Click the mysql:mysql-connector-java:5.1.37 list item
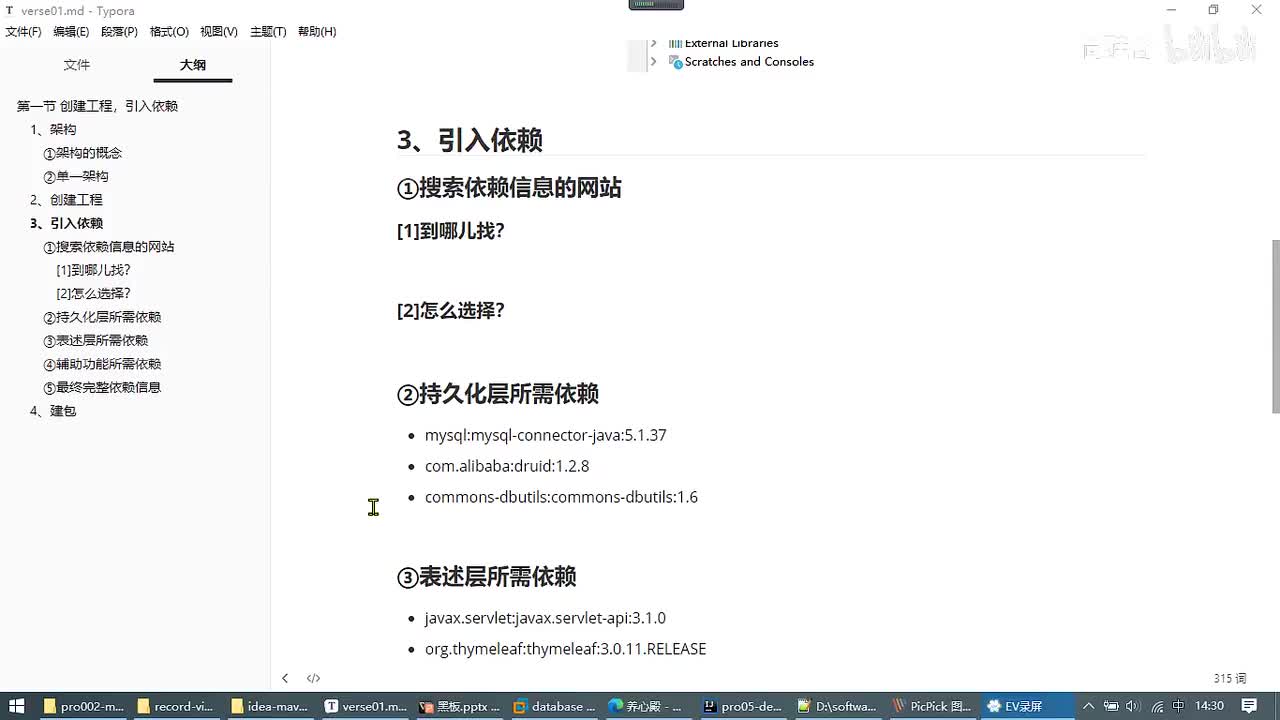This screenshot has height=720, width=1280. tap(545, 435)
